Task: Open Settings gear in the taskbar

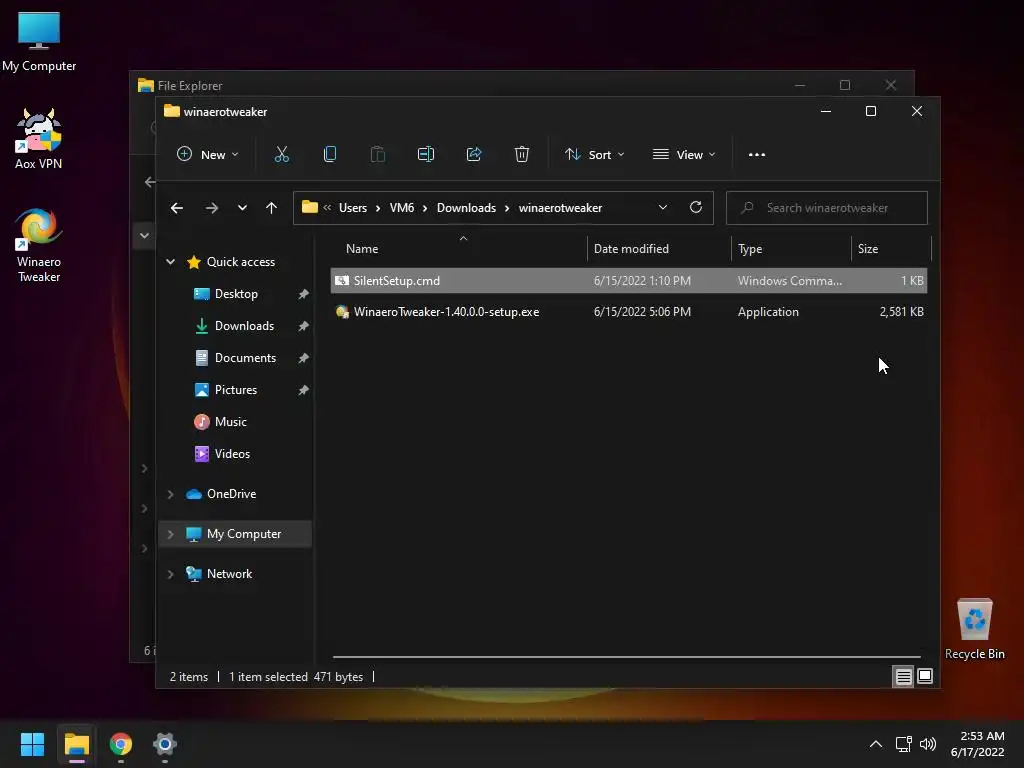Action: [x=165, y=744]
